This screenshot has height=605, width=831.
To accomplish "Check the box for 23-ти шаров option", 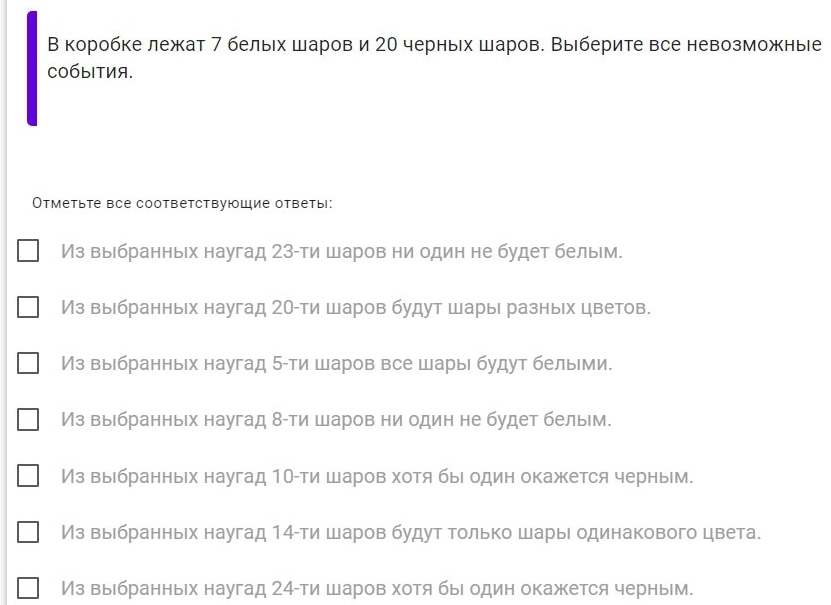I will [x=28, y=250].
